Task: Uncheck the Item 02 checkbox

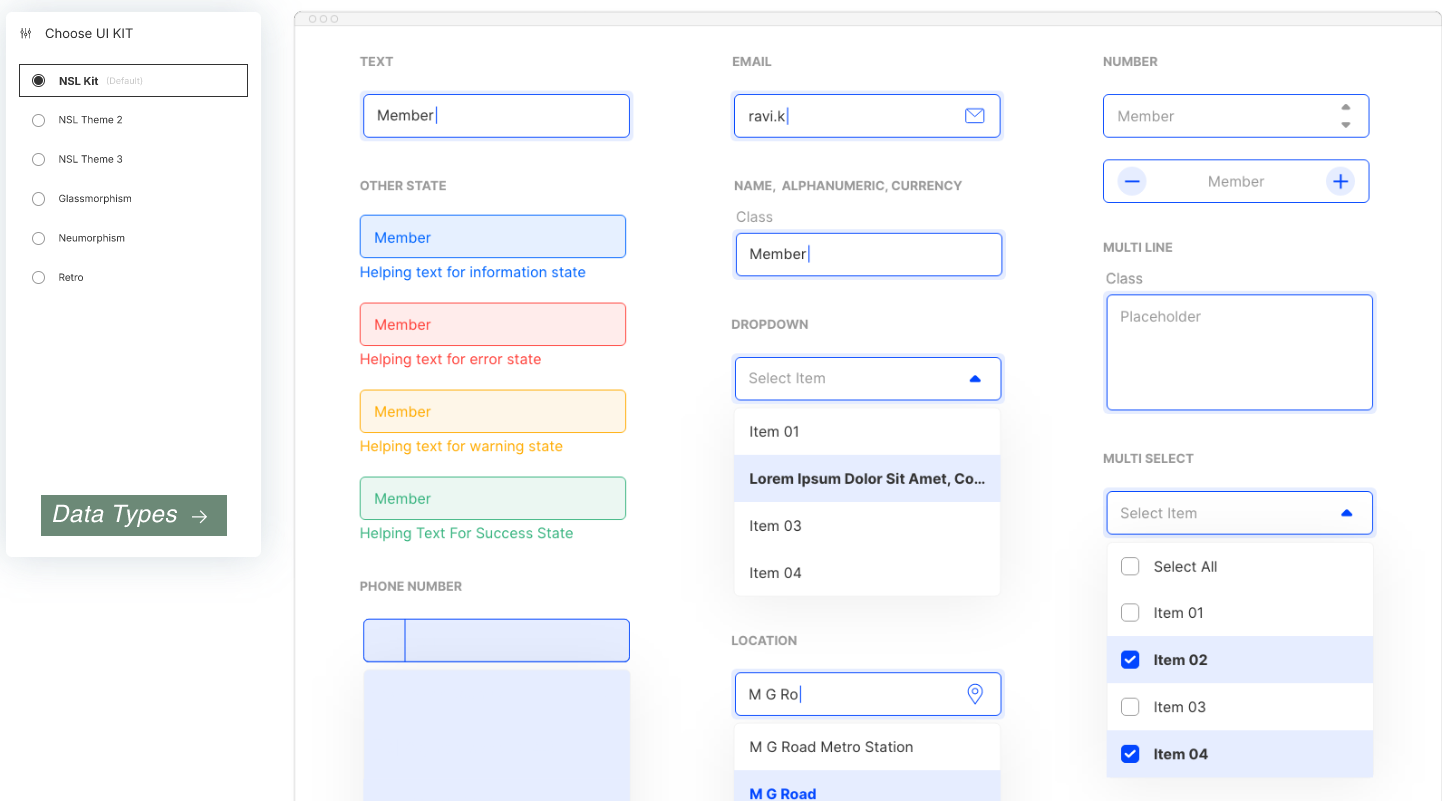Action: (1130, 660)
